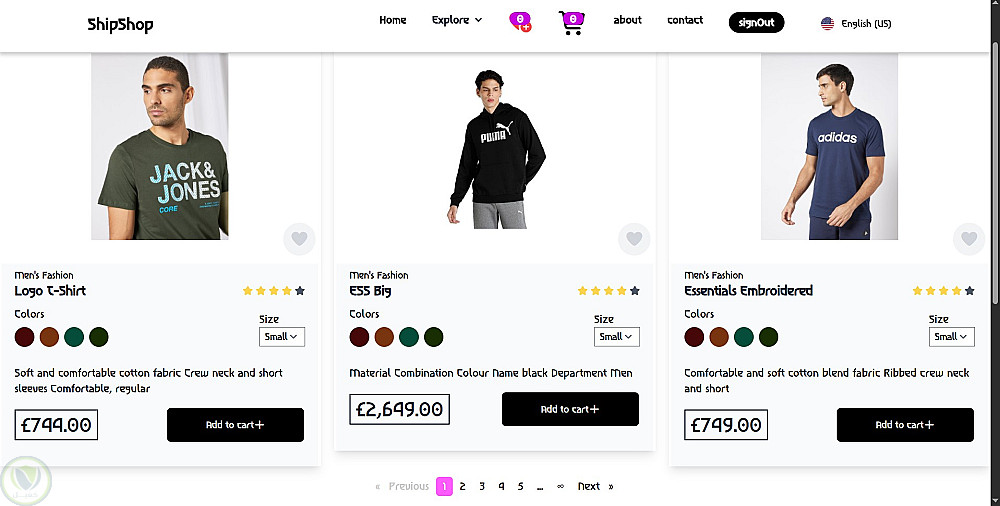Click the star rating of ESS Big
1000x506 pixels.
pyautogui.click(x=608, y=291)
